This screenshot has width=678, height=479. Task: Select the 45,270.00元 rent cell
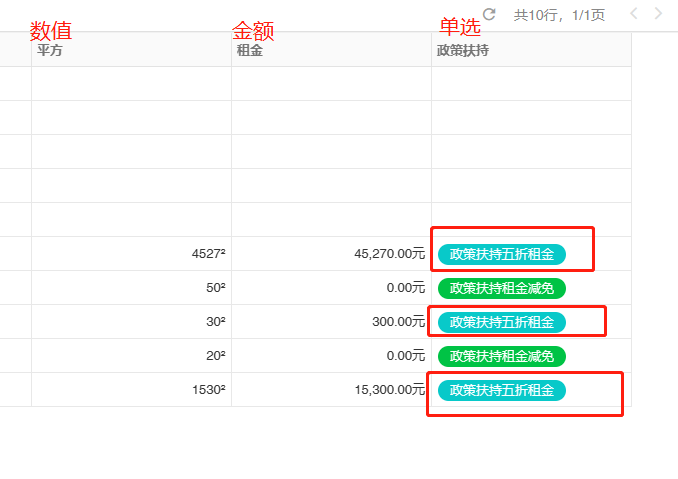pos(389,254)
